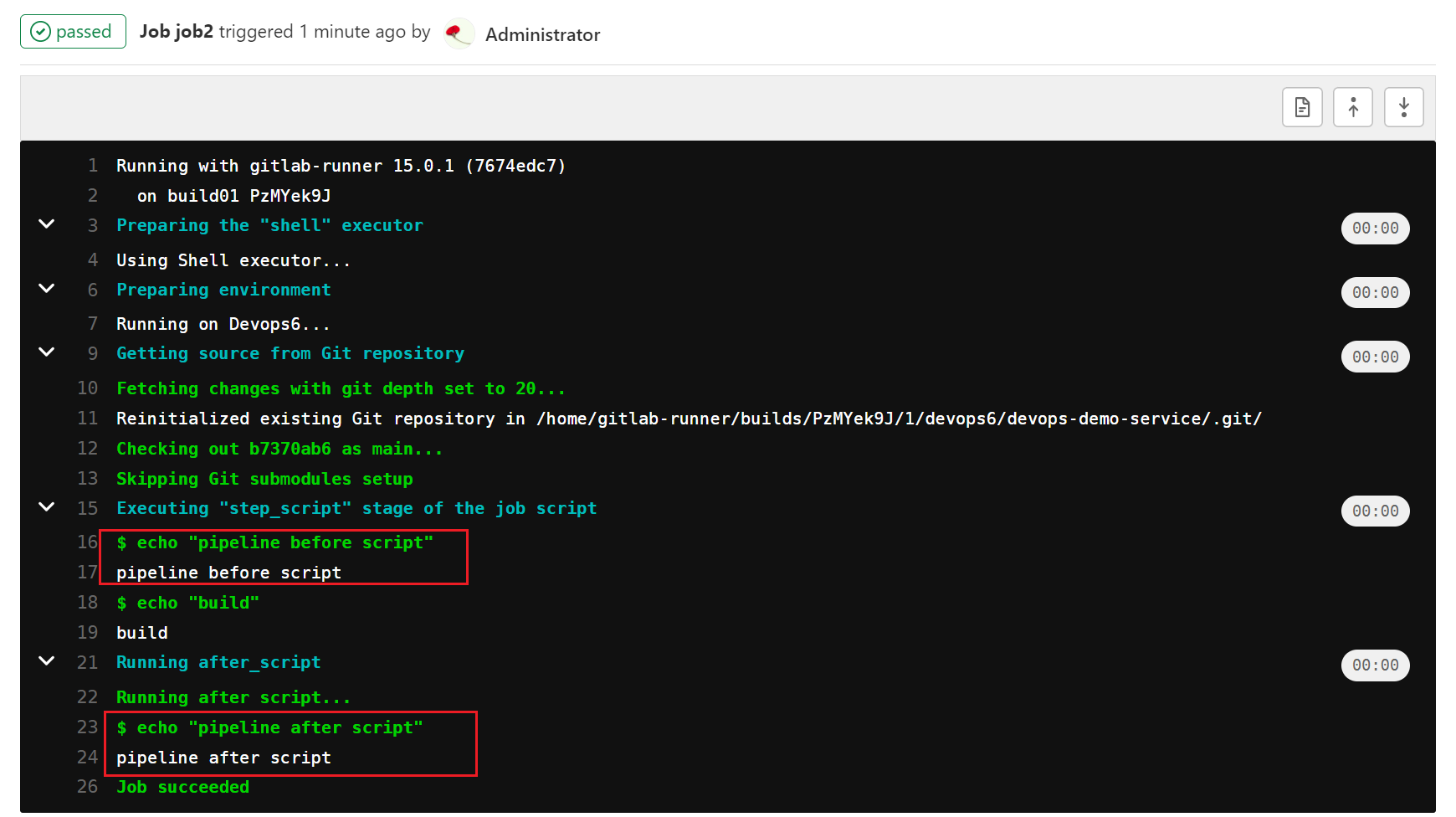Click the echo "build" command line
Viewport: 1456px width, 817px height.
(187, 603)
